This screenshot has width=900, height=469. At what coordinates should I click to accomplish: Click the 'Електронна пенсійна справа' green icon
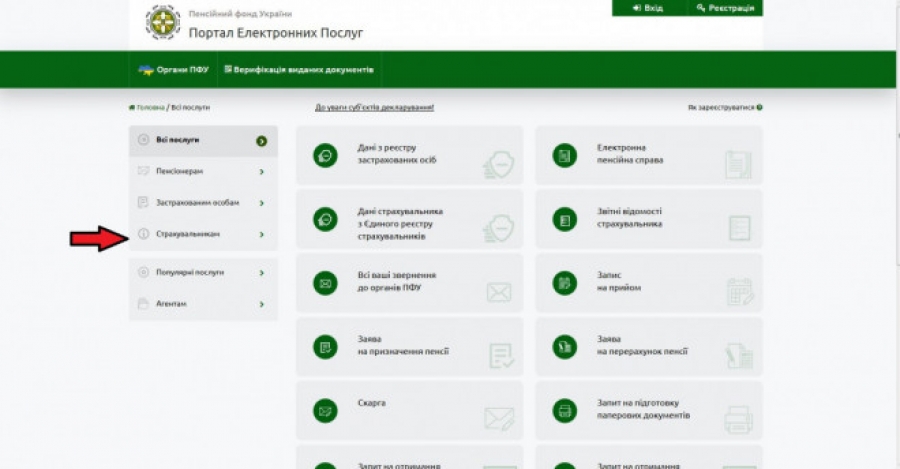coord(565,155)
